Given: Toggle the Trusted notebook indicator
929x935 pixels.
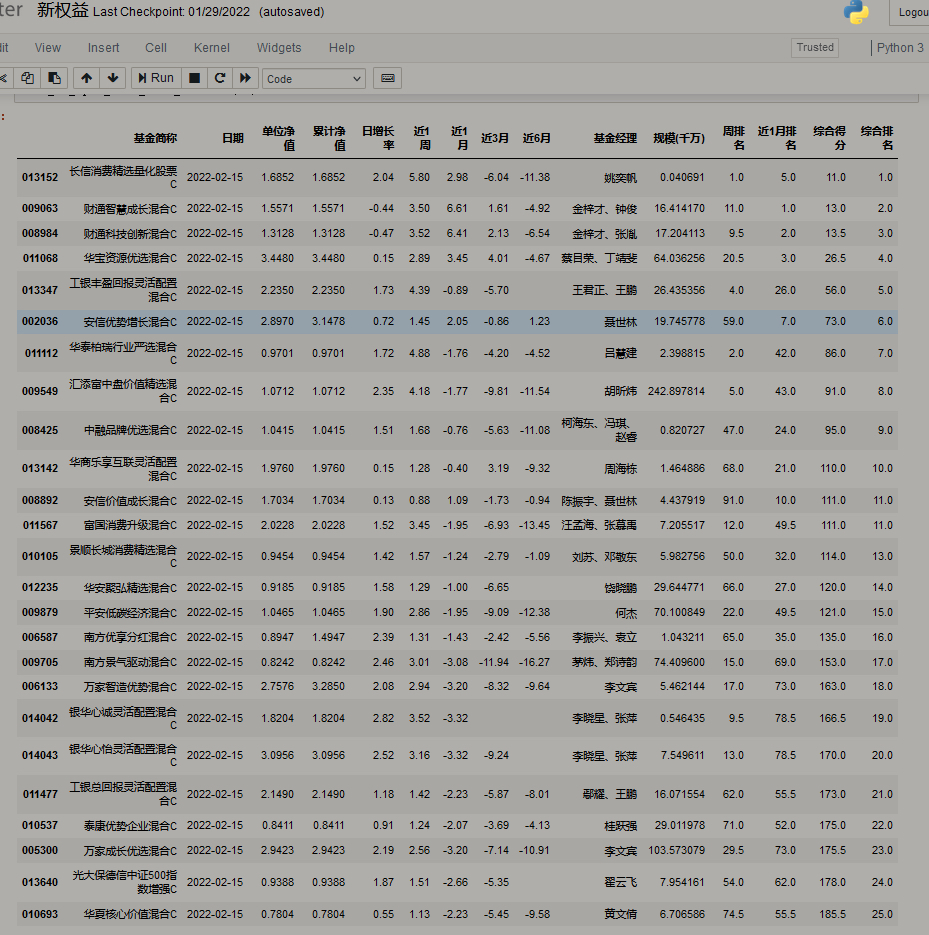Looking at the screenshot, I should (x=815, y=47).
